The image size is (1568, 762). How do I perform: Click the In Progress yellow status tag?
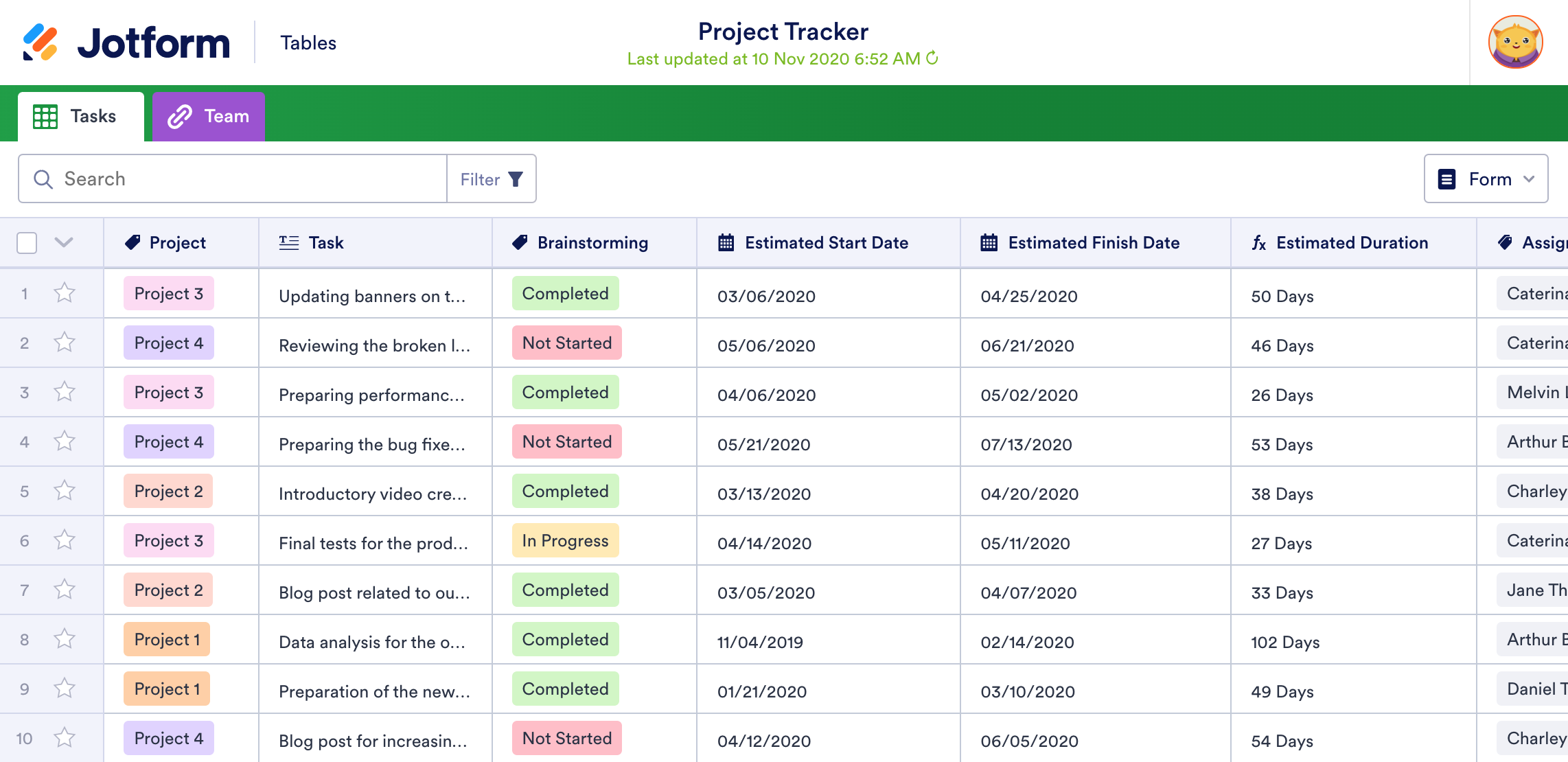coord(565,540)
